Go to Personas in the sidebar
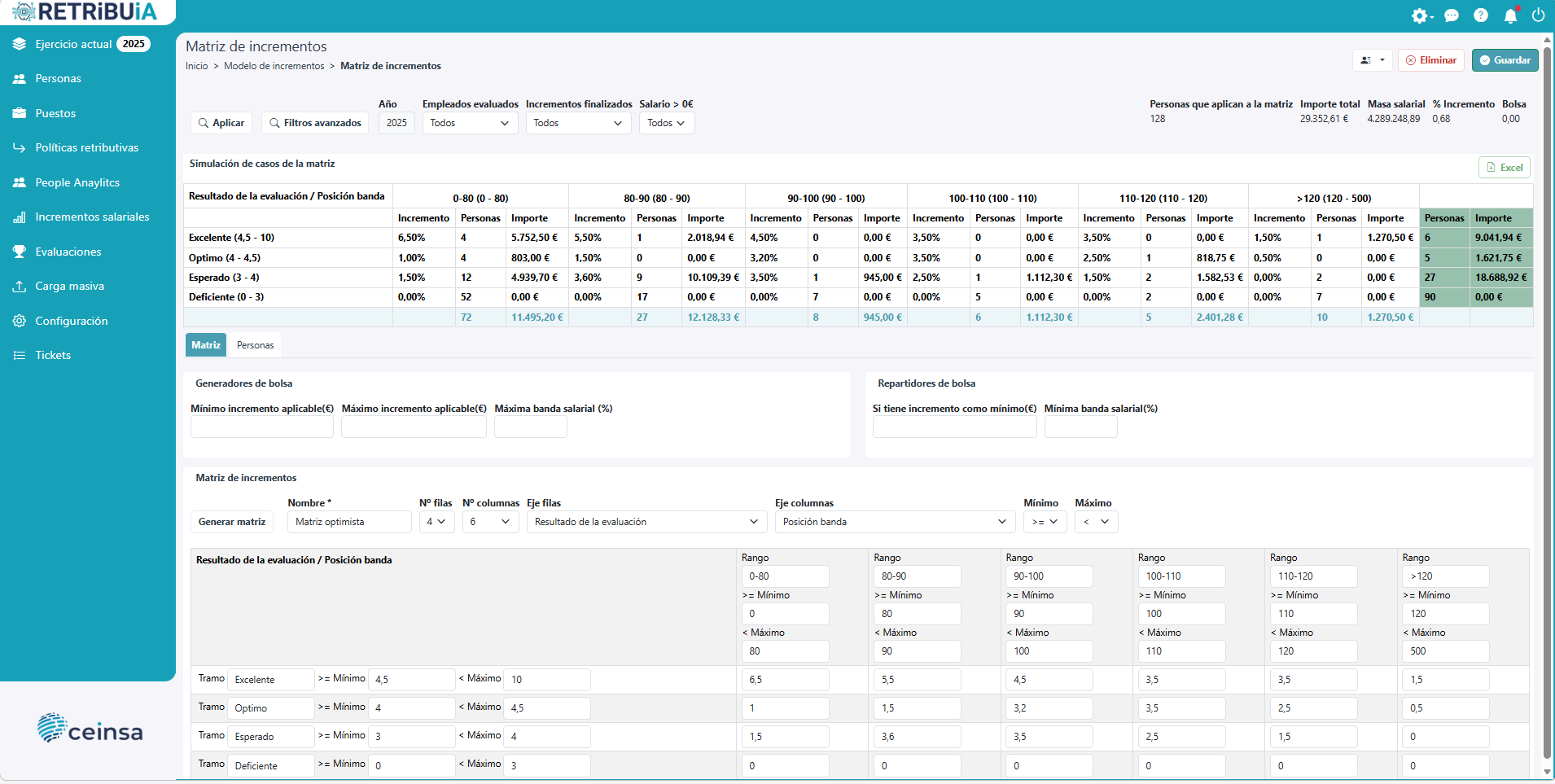Image resolution: width=1555 pixels, height=784 pixels. coord(58,79)
